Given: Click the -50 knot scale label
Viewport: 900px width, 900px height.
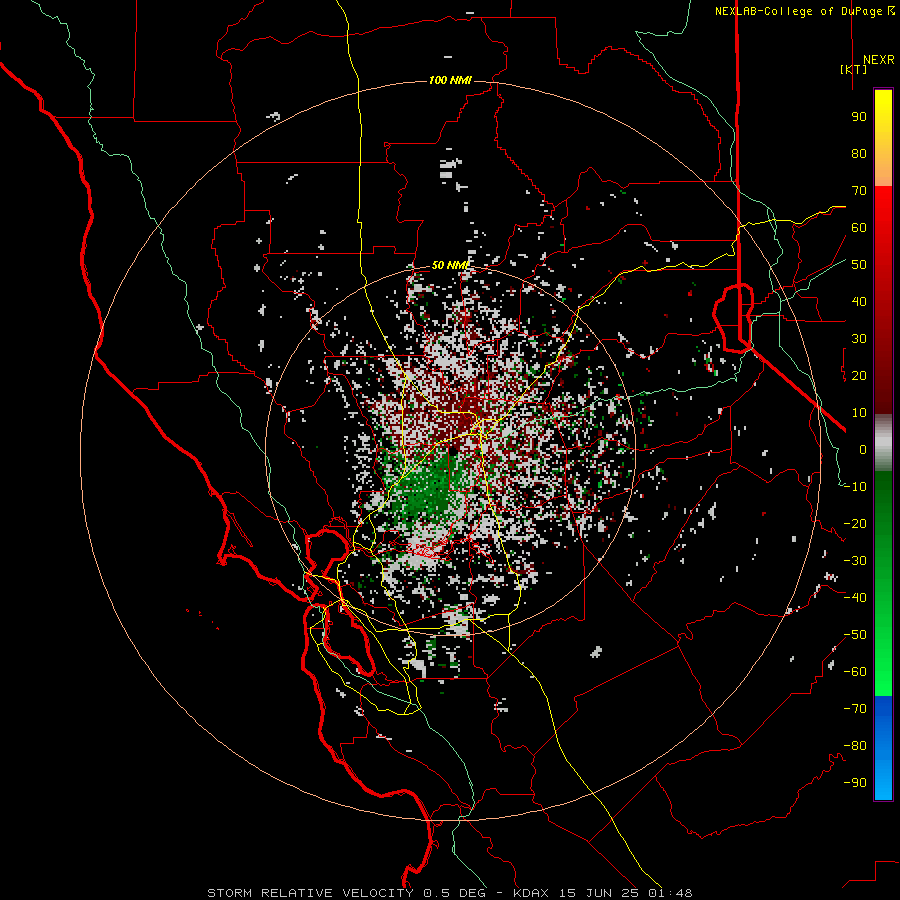Looking at the screenshot, I should point(855,635).
